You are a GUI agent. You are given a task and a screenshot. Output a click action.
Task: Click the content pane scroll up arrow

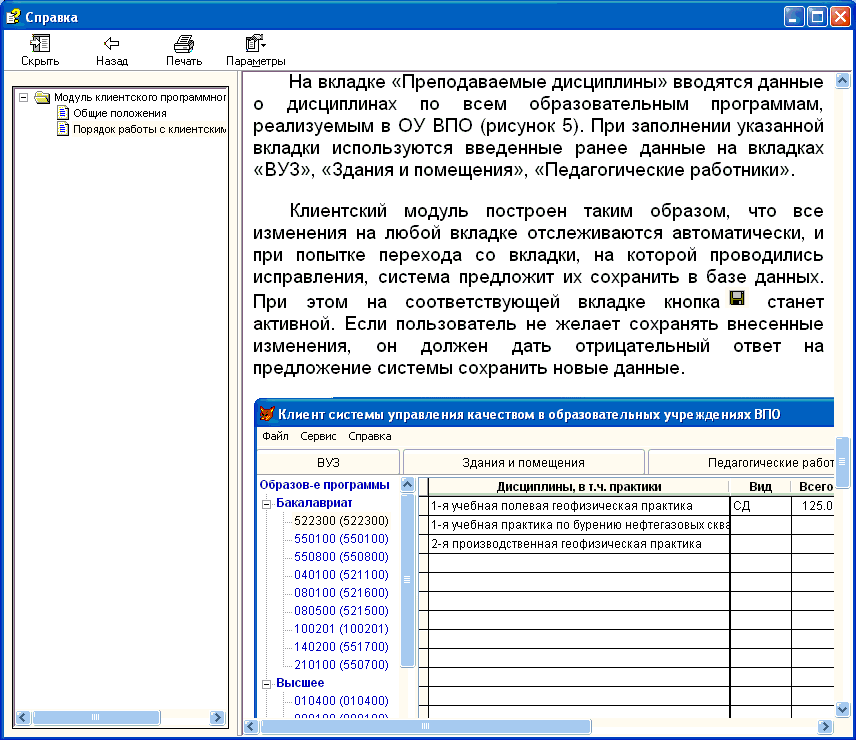point(842,81)
